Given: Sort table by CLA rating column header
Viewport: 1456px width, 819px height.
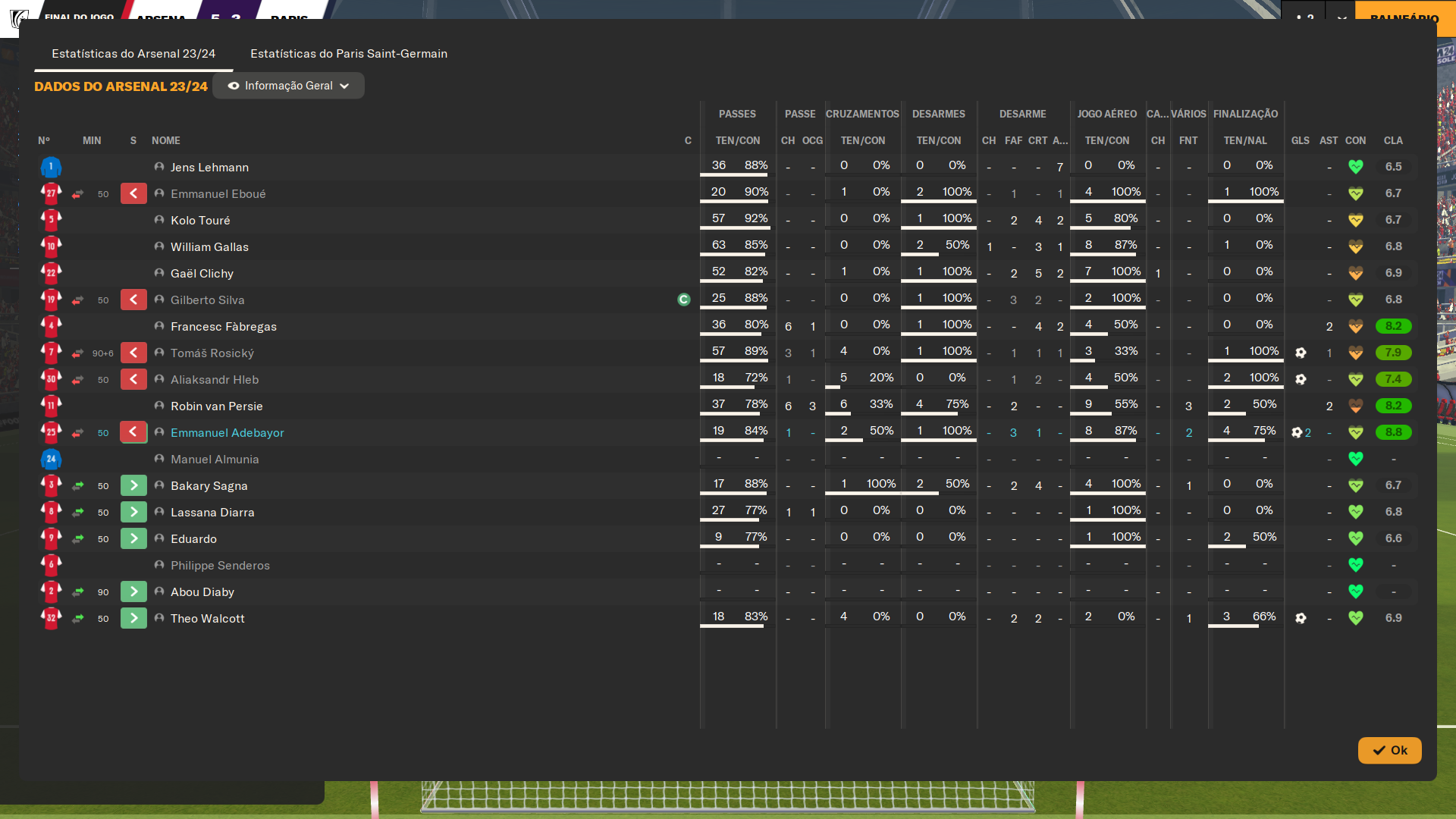Looking at the screenshot, I should coord(1392,140).
